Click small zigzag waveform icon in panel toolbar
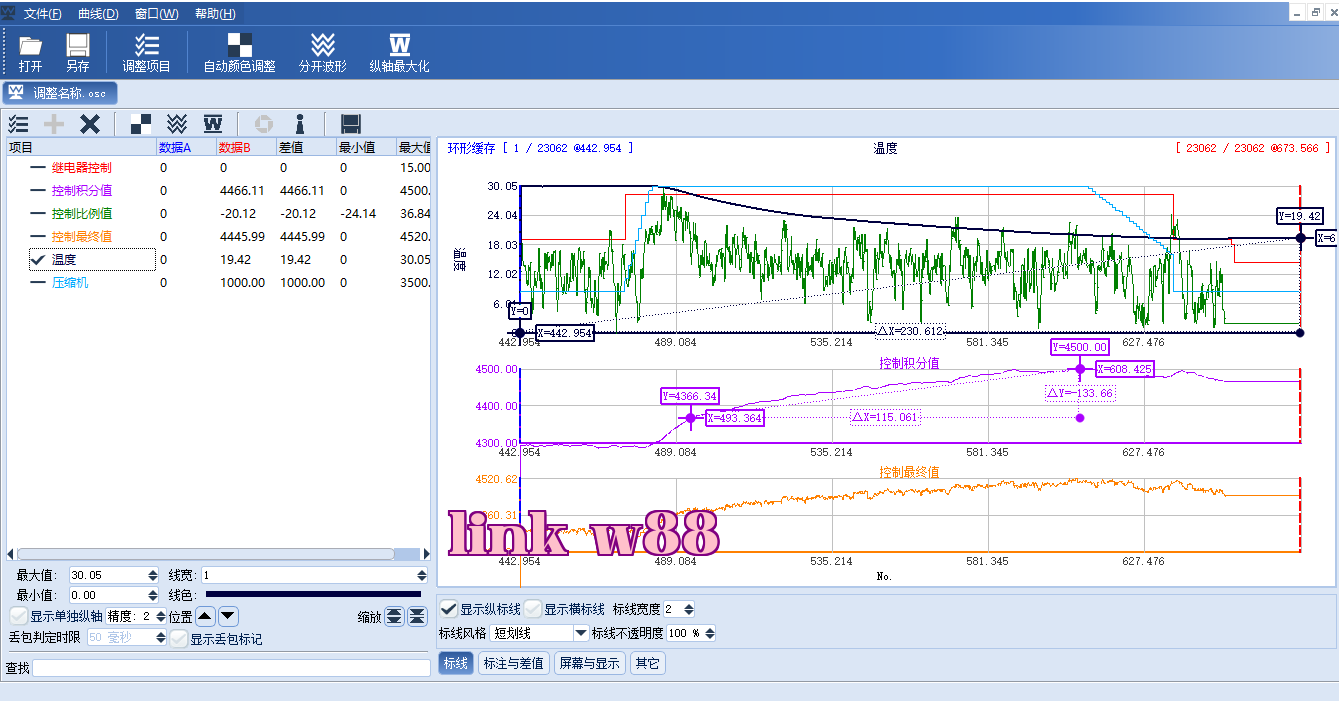This screenshot has height=701, width=1339. [177, 124]
